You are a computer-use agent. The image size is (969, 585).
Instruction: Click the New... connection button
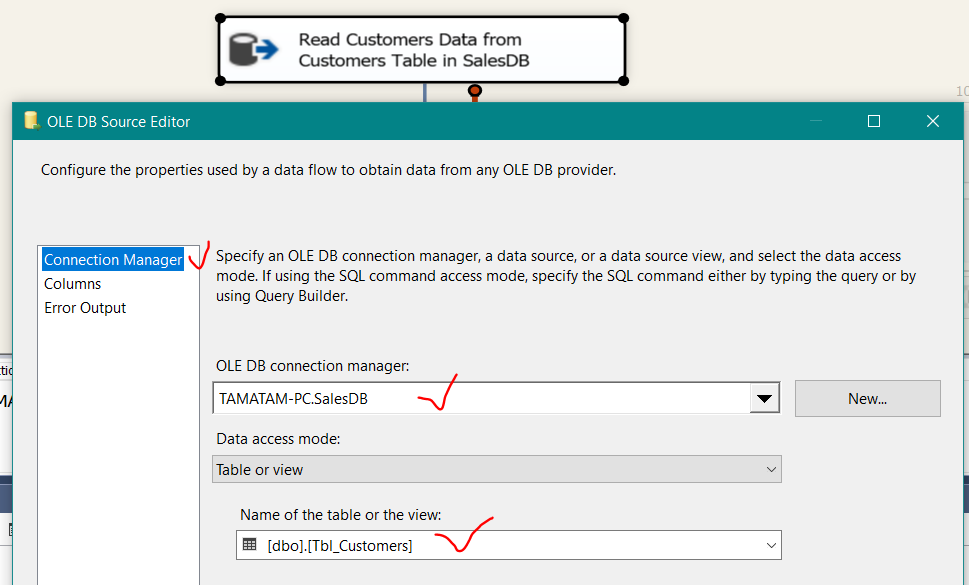pyautogui.click(x=866, y=398)
